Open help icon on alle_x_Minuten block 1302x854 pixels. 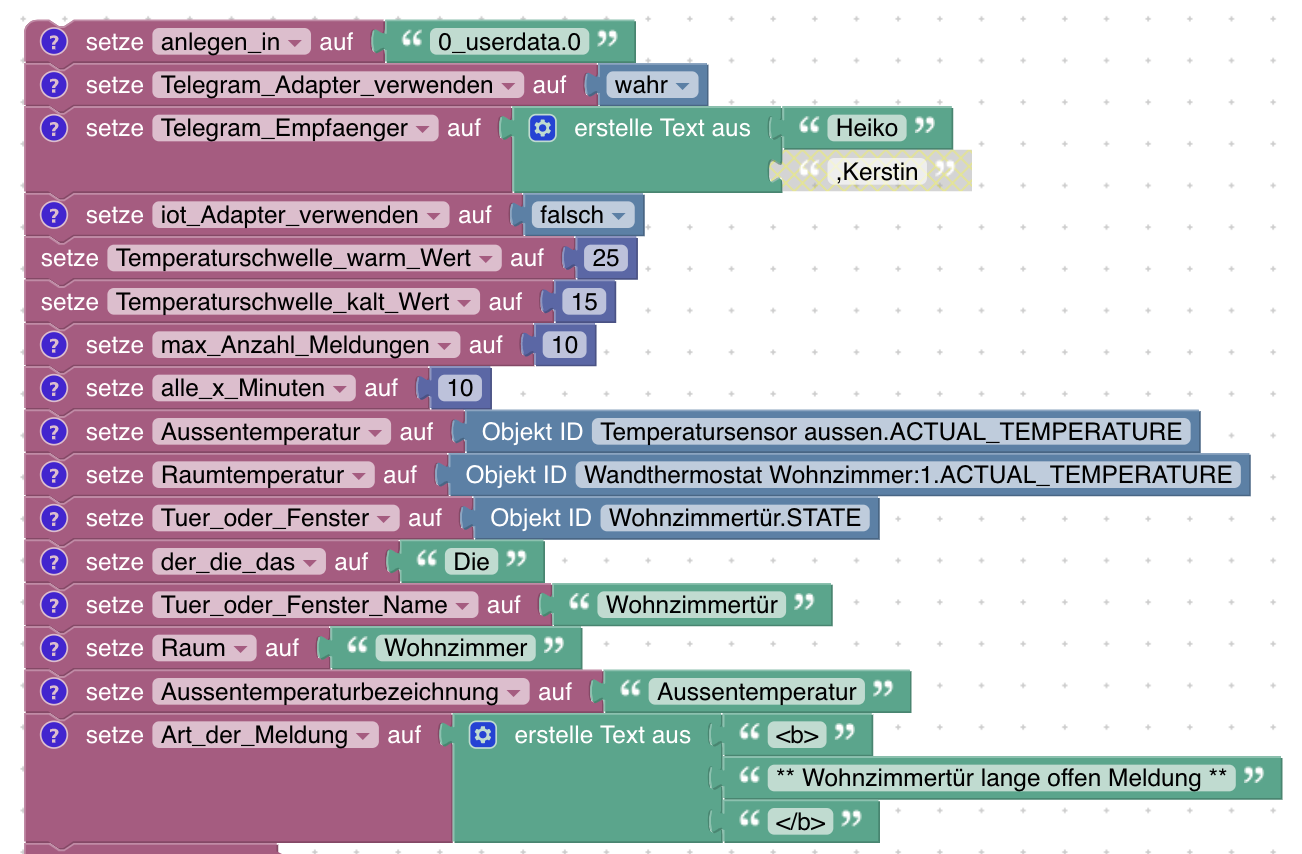coord(54,388)
